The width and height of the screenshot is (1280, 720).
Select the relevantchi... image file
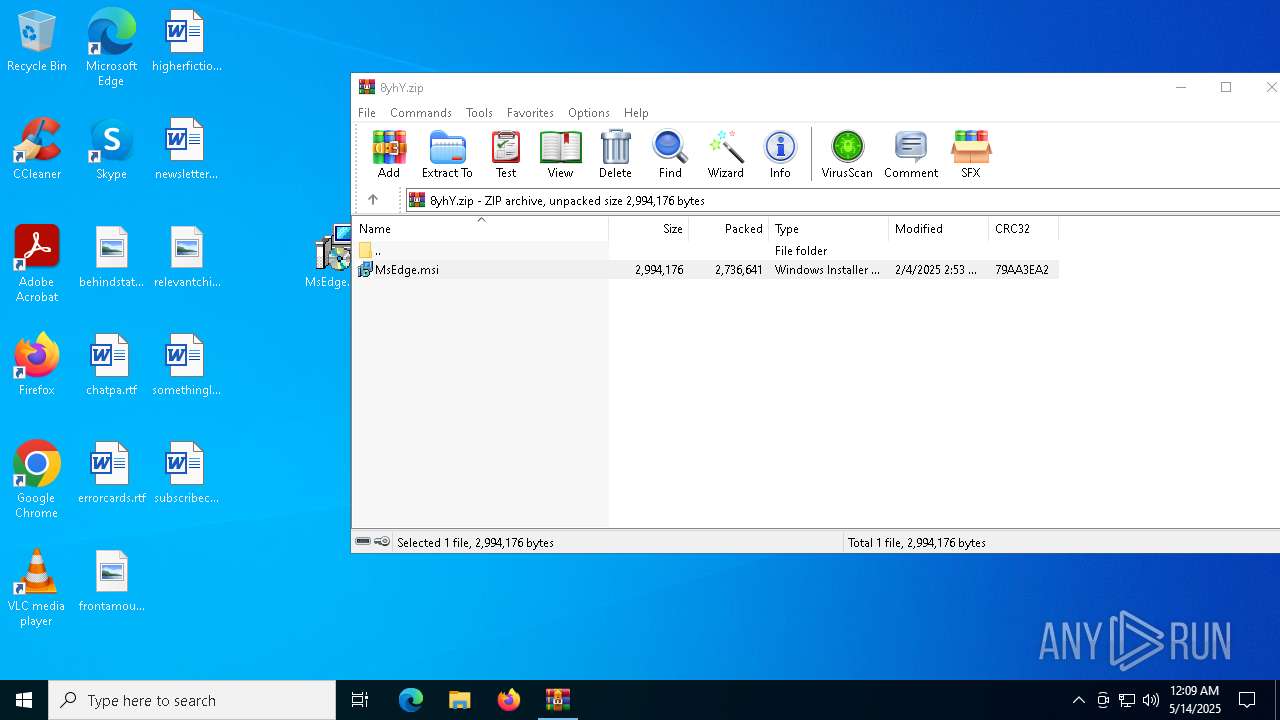click(186, 257)
